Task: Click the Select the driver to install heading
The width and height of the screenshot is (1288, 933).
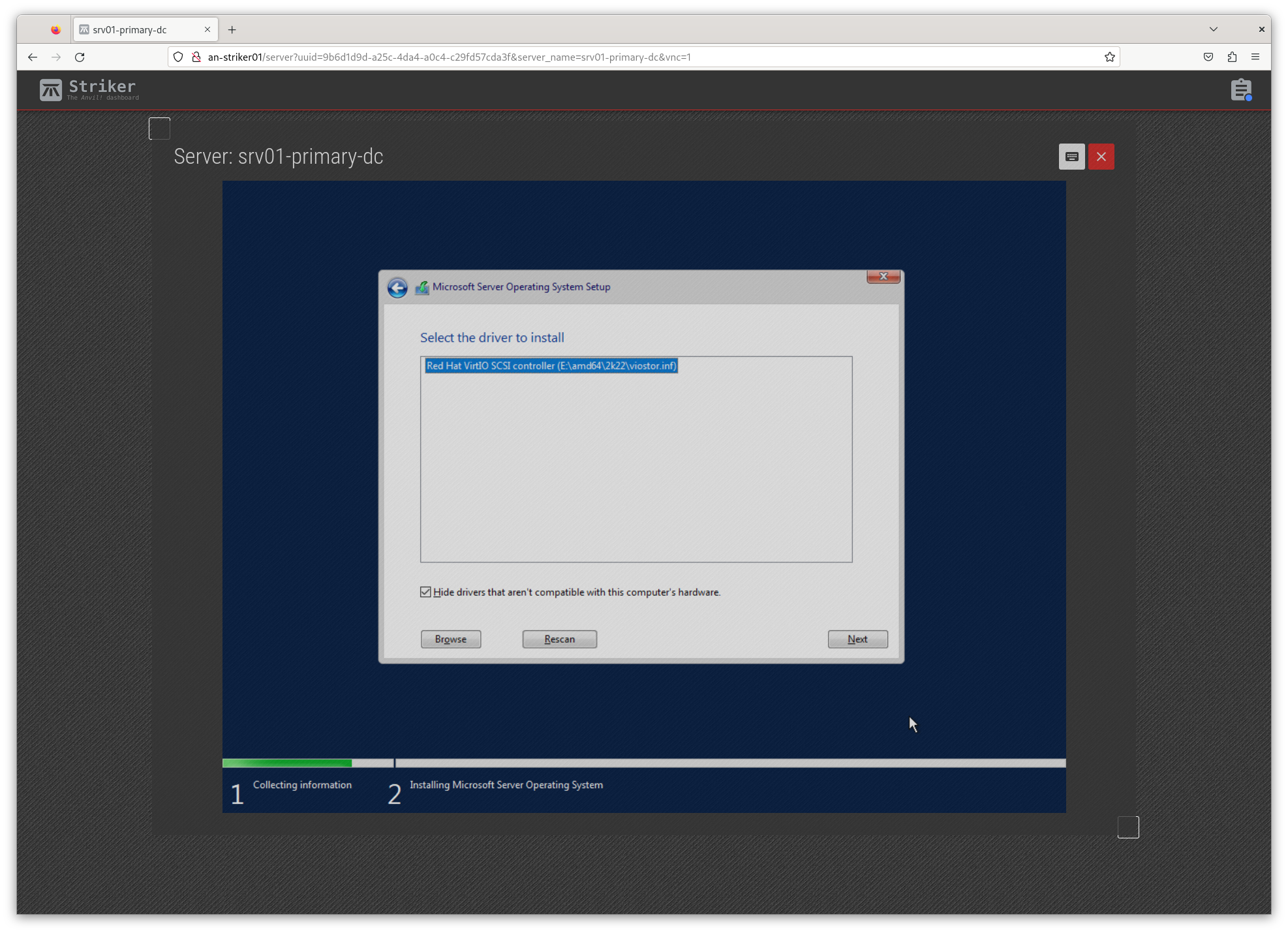Action: (x=492, y=338)
